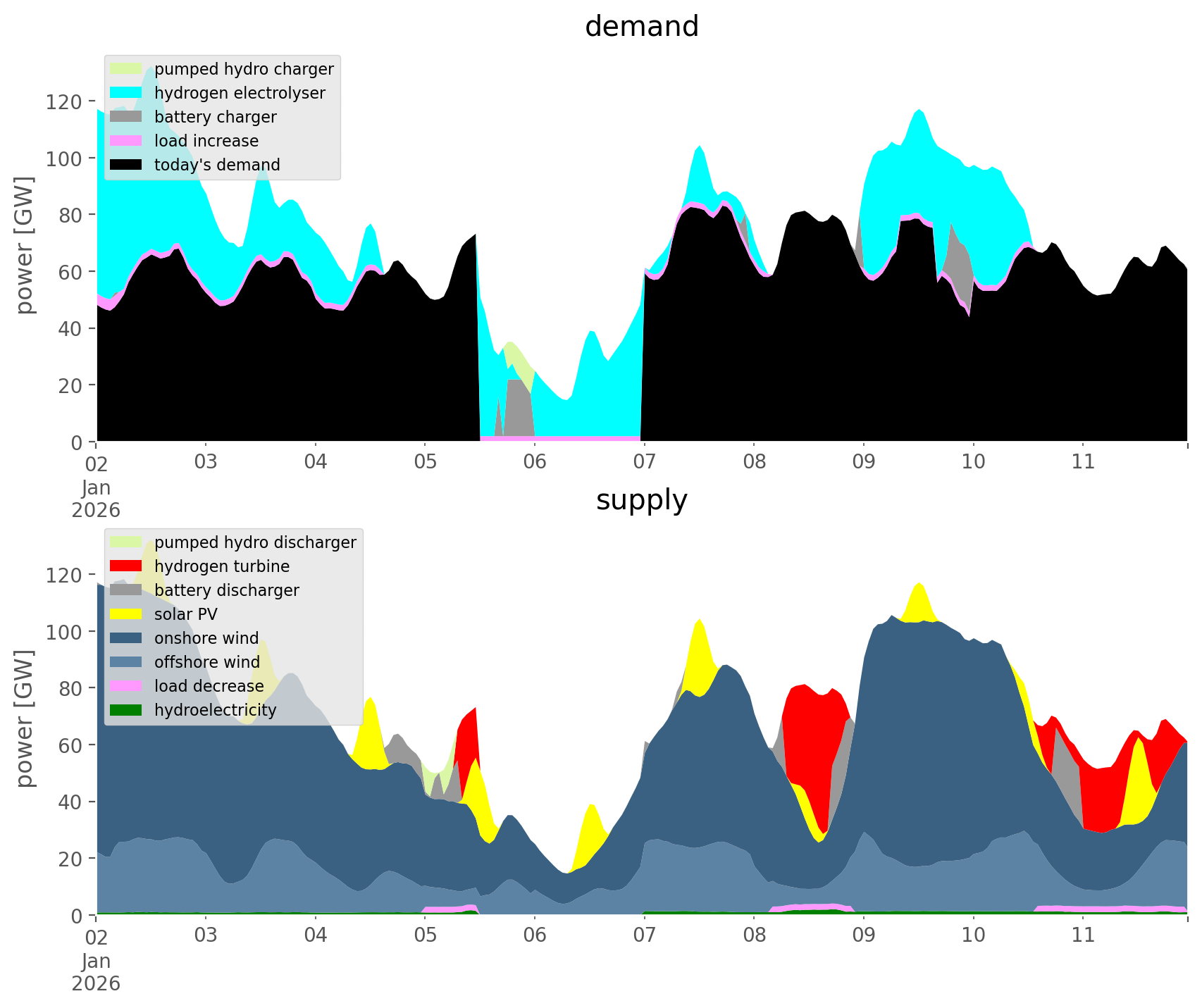The image size is (1202, 1008).
Task: Click the power [GW] label on supply chart
Action: tap(25, 718)
